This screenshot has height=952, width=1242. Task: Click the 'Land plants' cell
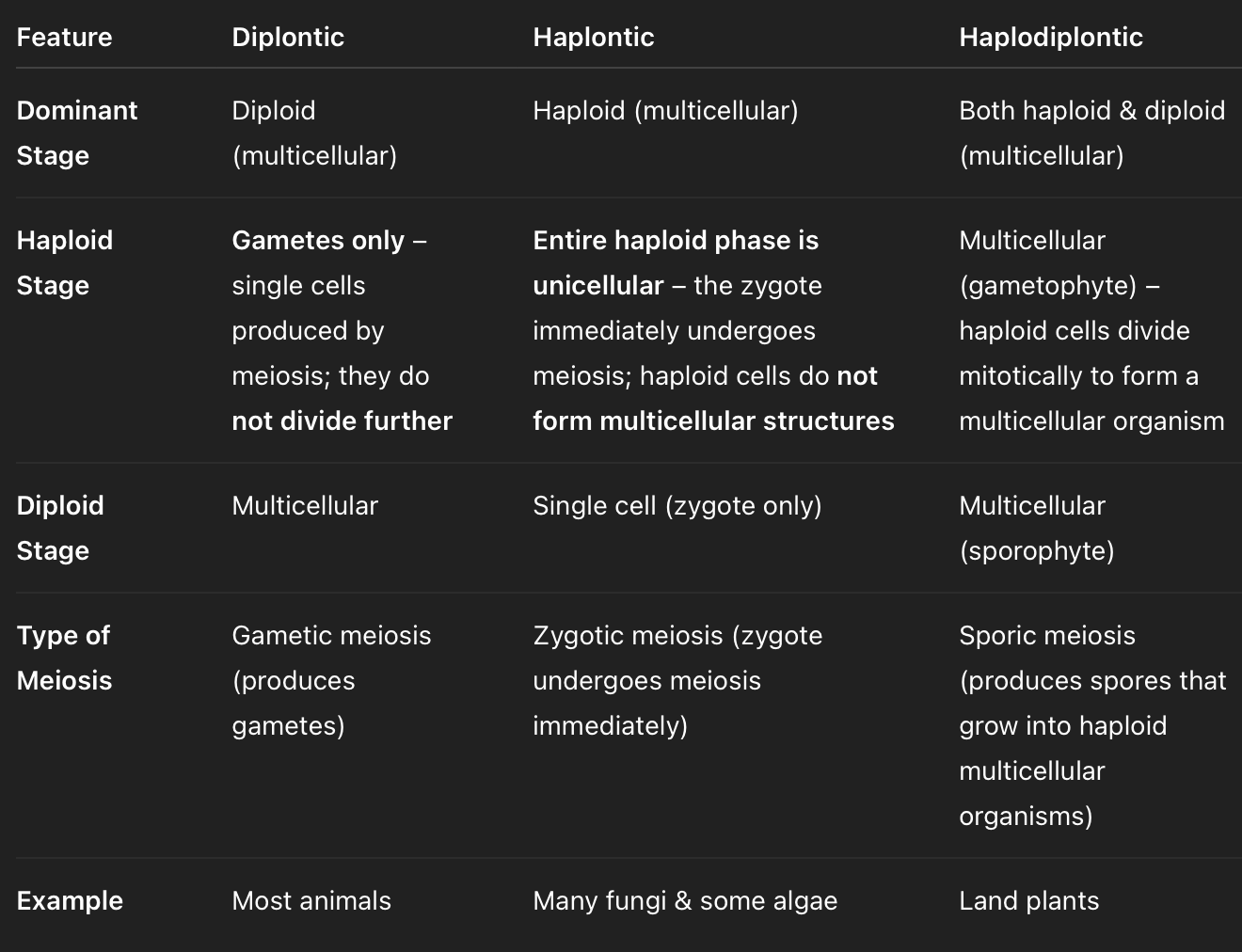tap(1029, 900)
